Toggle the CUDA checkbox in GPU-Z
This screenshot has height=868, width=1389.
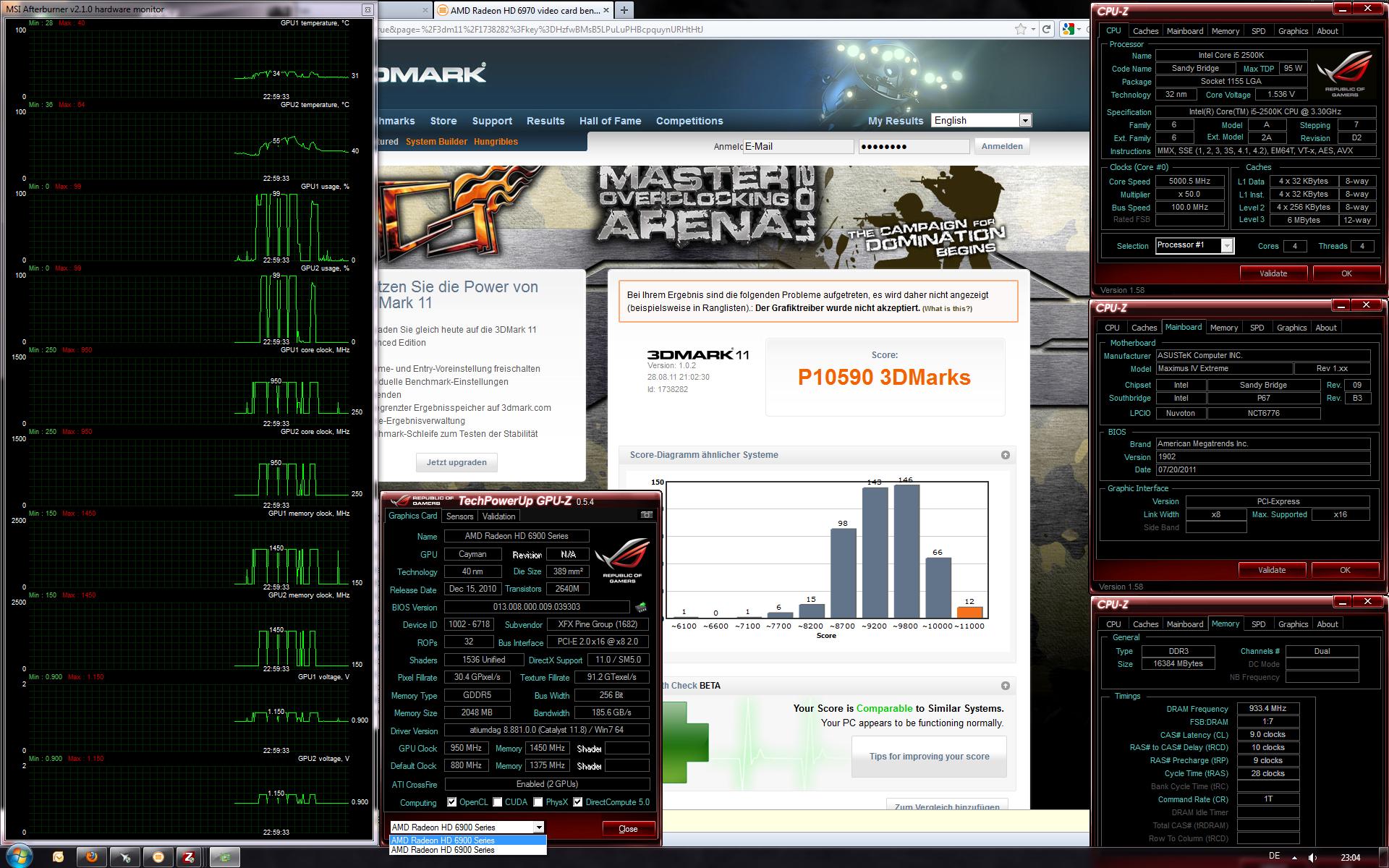click(x=498, y=801)
